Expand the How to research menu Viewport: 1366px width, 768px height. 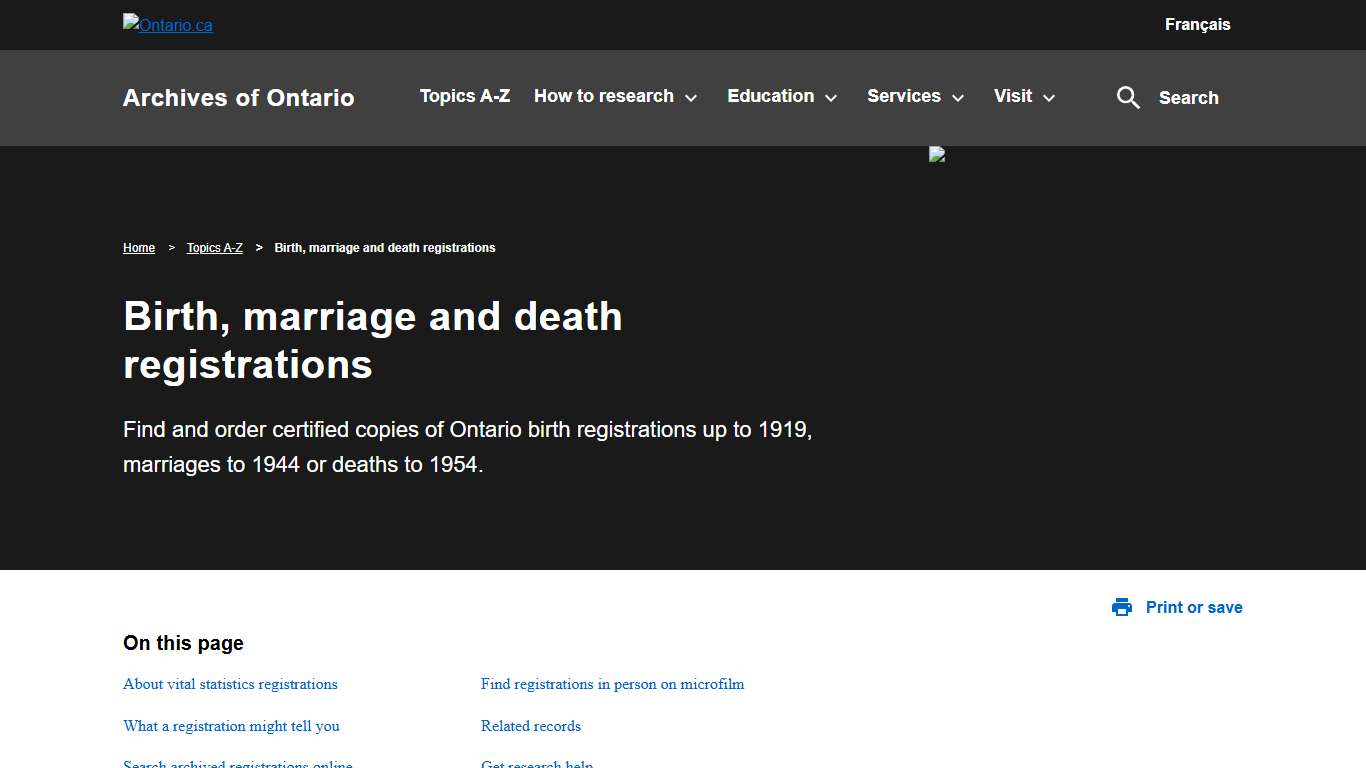[x=604, y=96]
